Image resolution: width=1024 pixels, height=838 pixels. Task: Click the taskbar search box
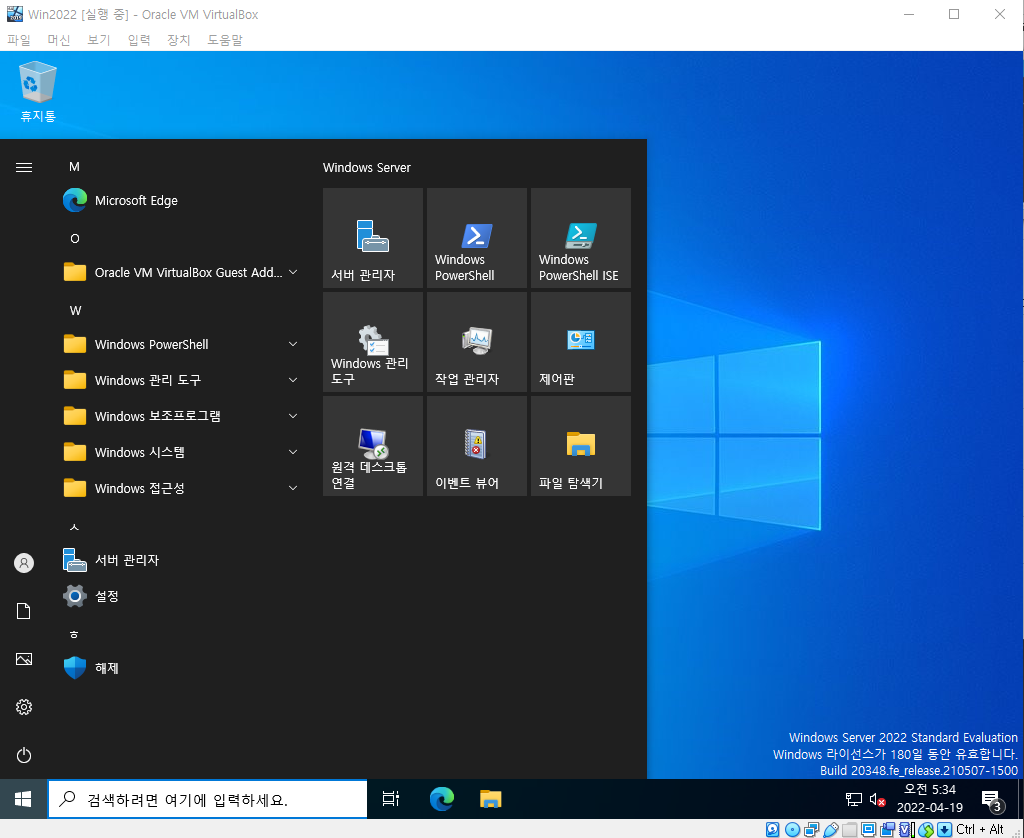pos(207,799)
